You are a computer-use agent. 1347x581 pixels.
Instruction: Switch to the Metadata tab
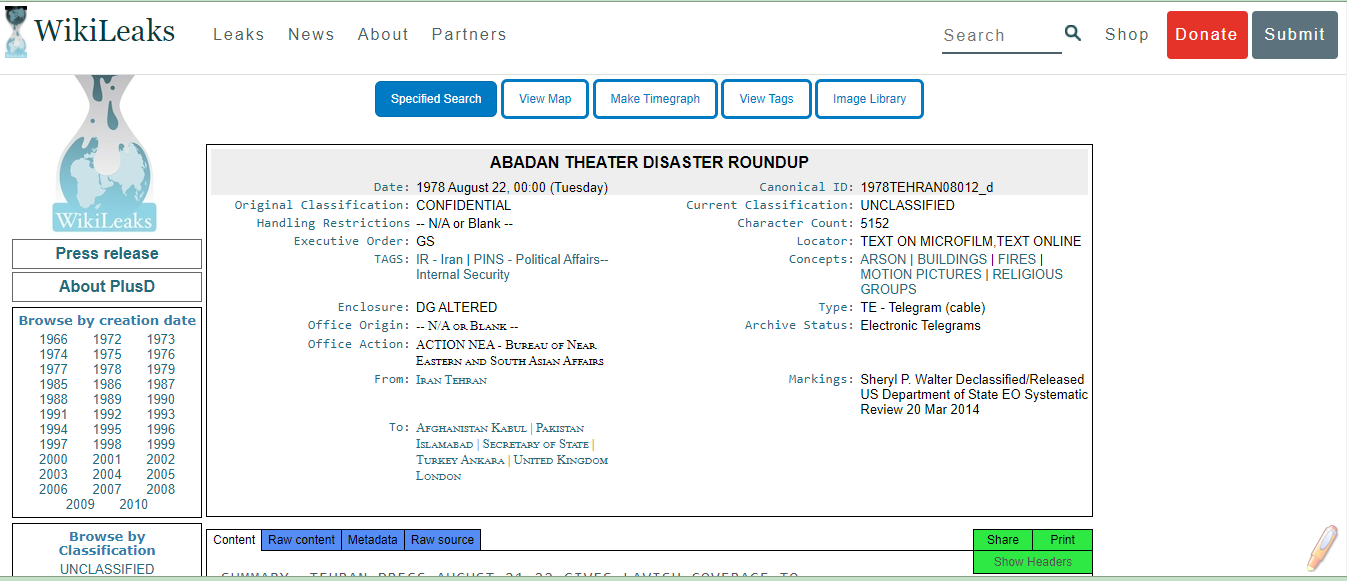pos(372,540)
